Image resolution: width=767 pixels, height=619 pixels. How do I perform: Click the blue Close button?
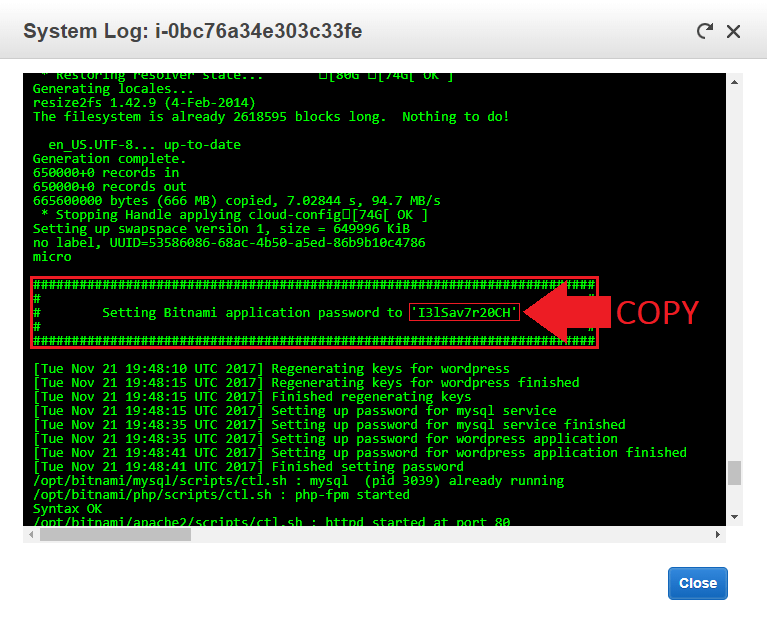(698, 583)
